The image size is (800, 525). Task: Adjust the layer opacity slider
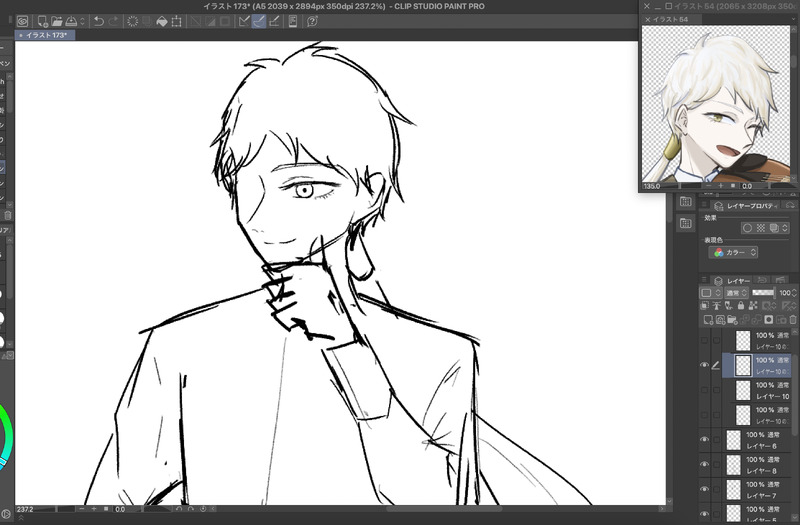[763, 293]
